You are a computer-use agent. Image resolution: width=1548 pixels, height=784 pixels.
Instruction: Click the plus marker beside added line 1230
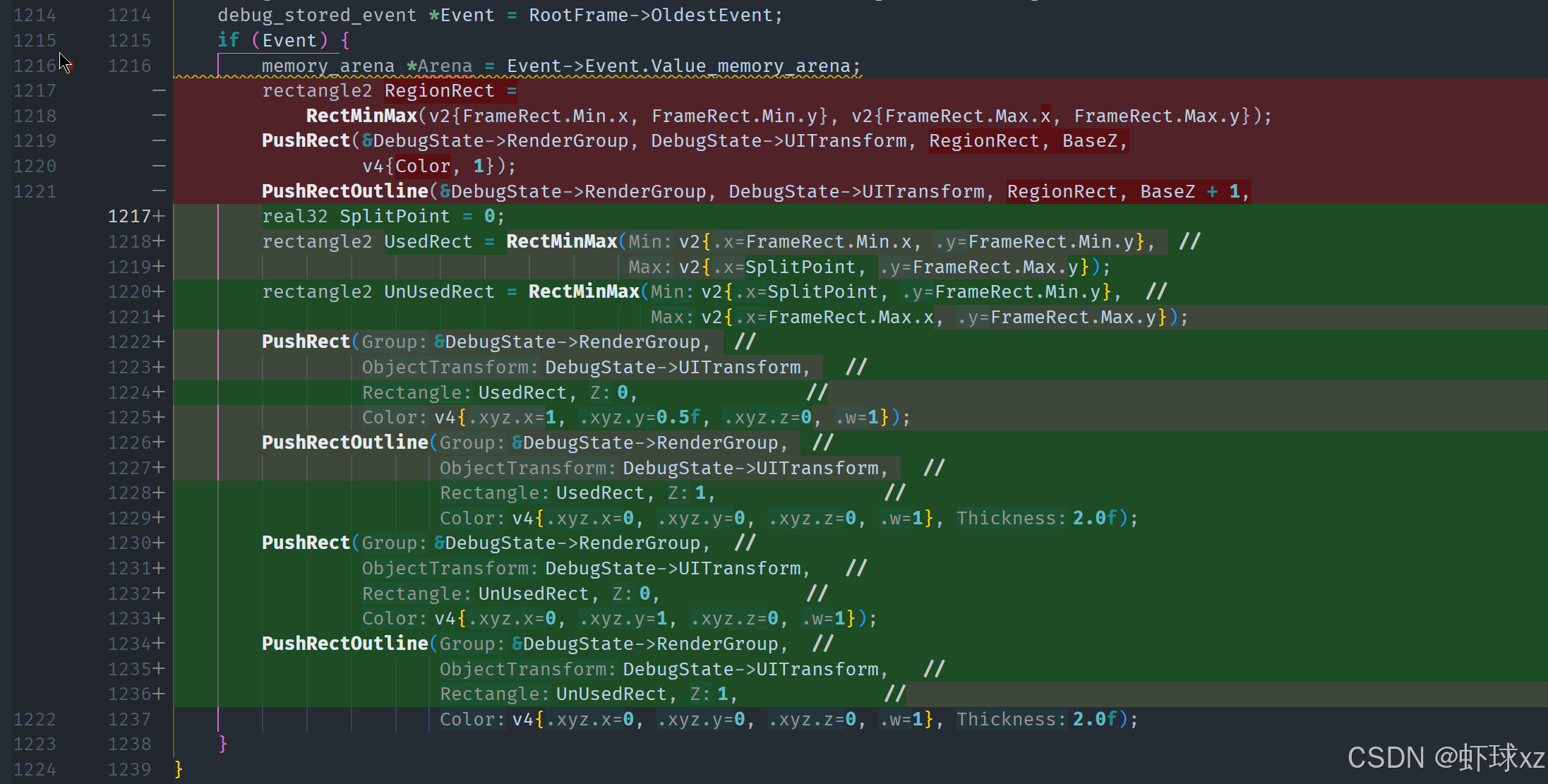click(159, 543)
